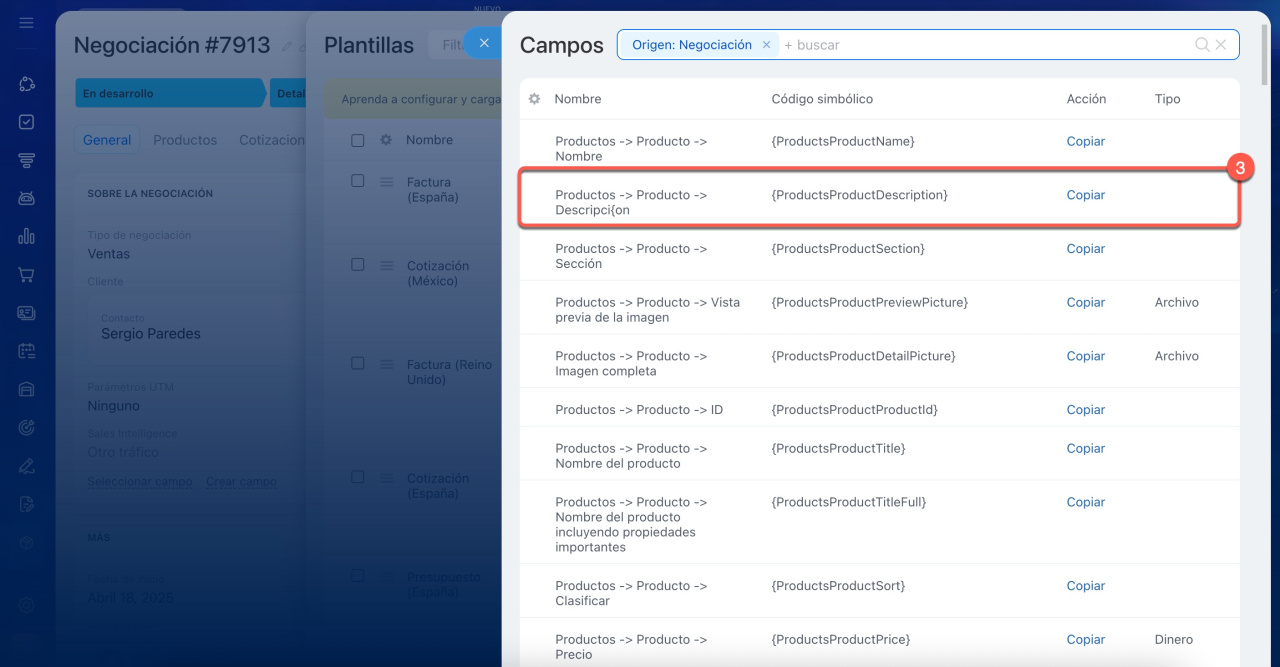This screenshot has width=1280, height=667.
Task: Tick the Cotización (México) checkbox
Action: [358, 265]
